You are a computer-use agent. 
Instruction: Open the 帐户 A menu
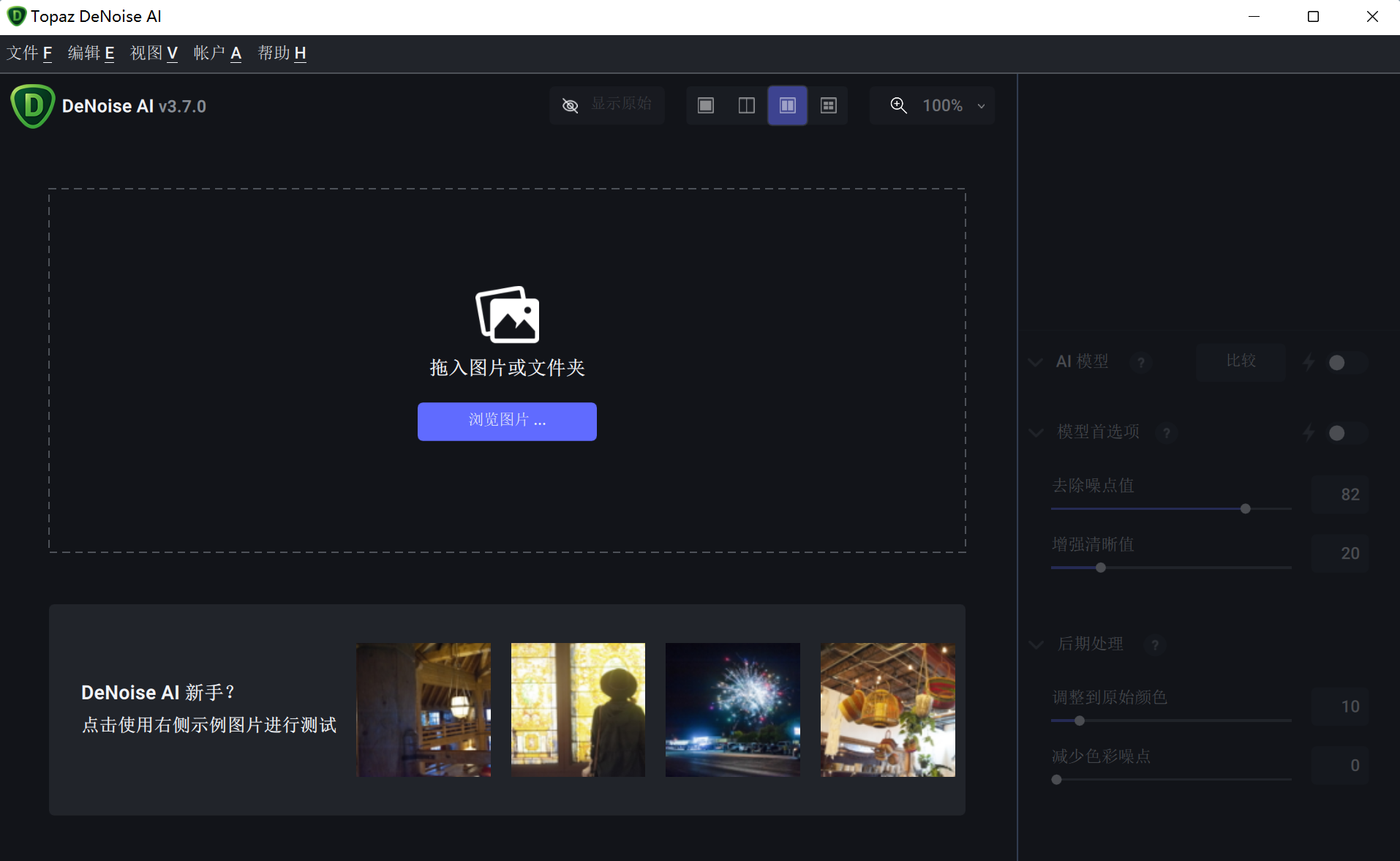pyautogui.click(x=217, y=53)
